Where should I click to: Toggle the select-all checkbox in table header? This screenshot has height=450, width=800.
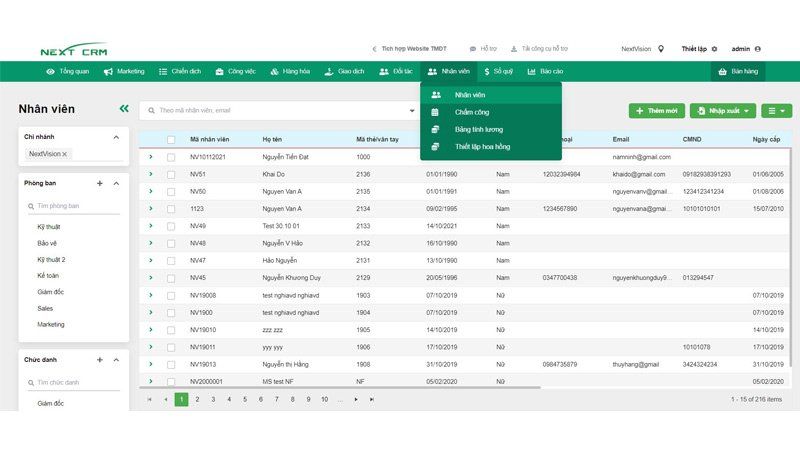pos(171,140)
